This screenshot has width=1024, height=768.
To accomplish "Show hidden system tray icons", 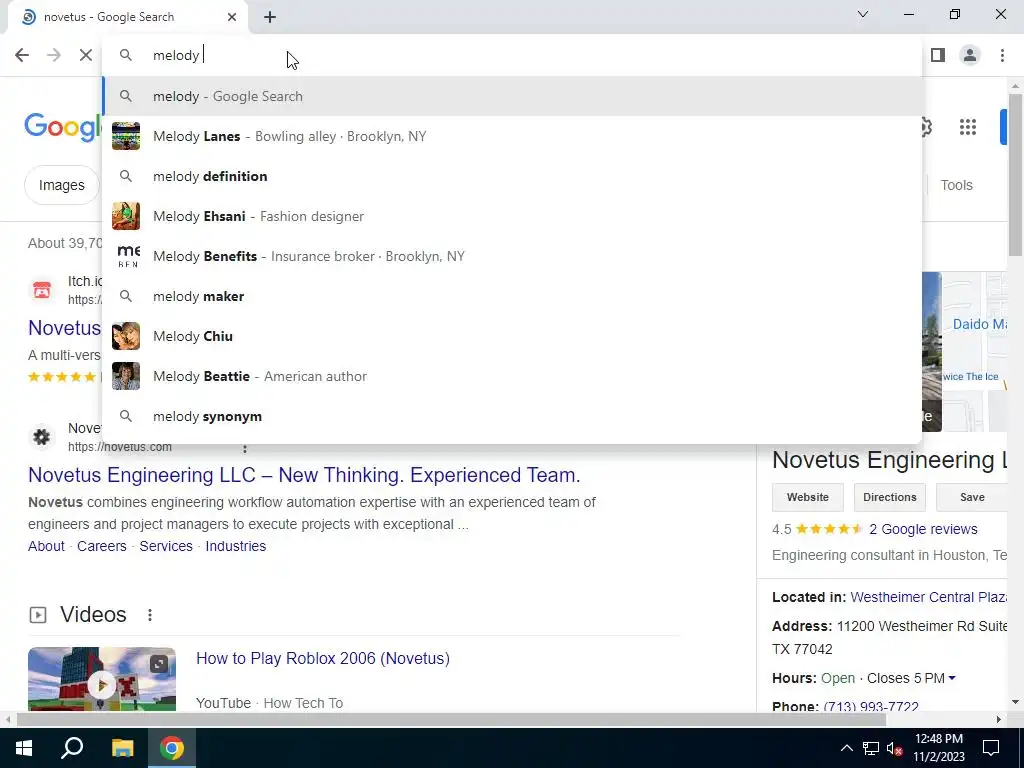I will pyautogui.click(x=846, y=748).
